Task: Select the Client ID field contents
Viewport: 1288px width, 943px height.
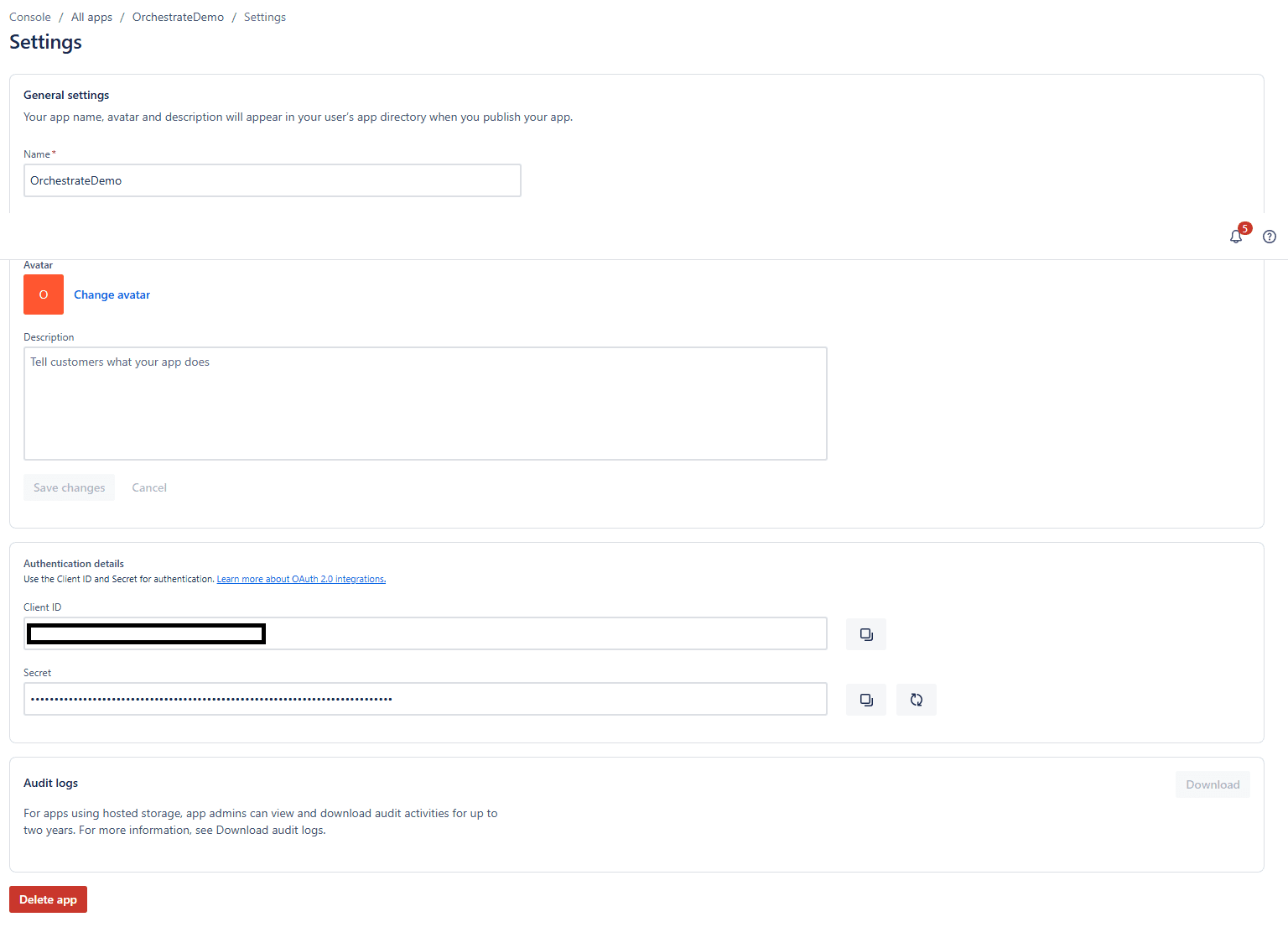Action: pos(425,633)
